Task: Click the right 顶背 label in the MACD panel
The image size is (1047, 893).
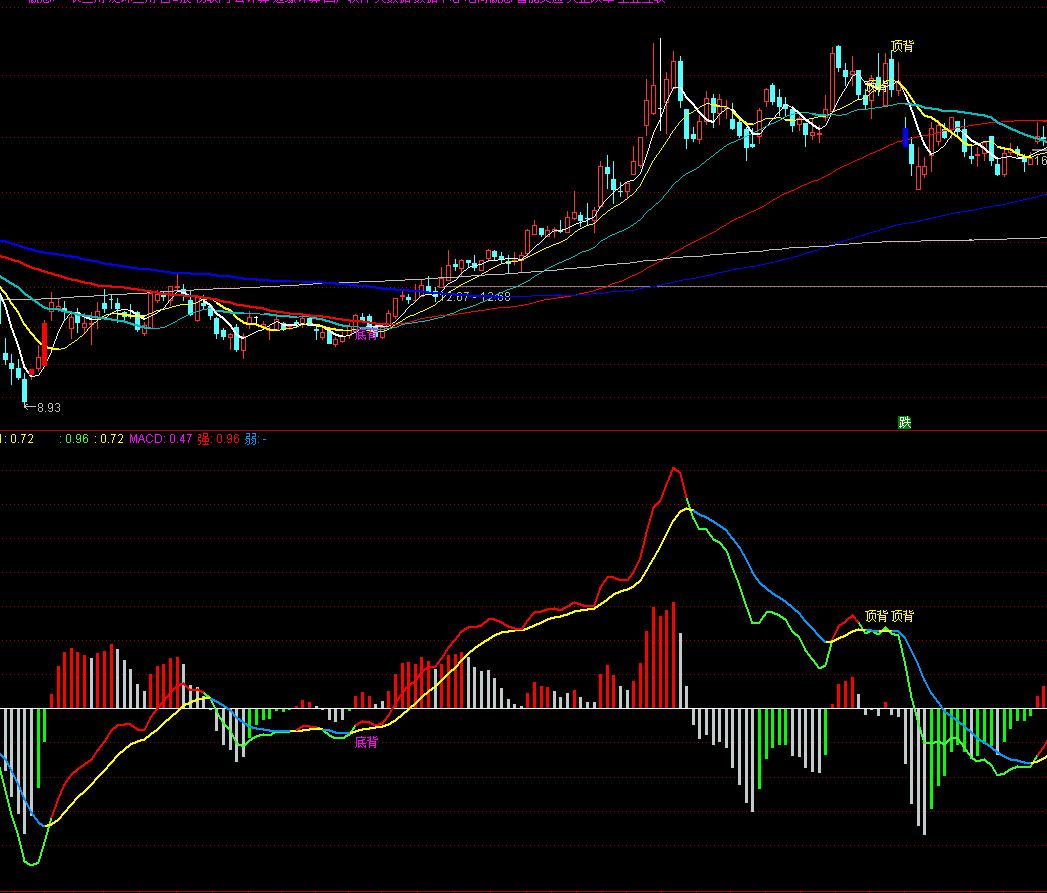Action: (x=902, y=616)
